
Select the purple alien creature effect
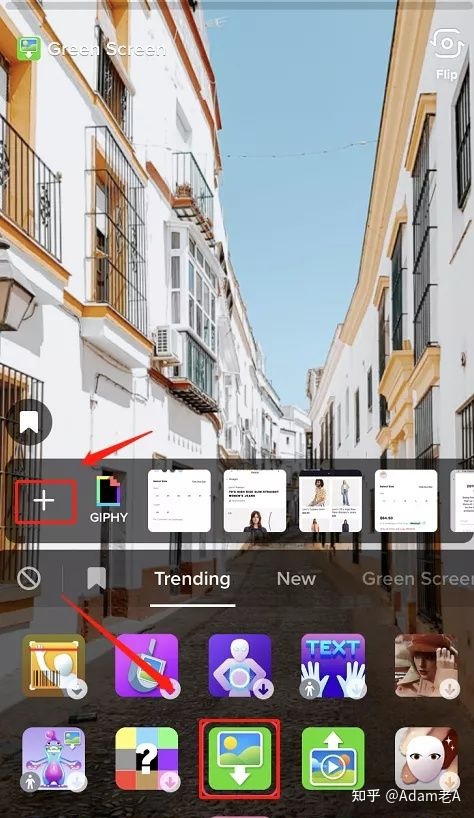[54, 759]
